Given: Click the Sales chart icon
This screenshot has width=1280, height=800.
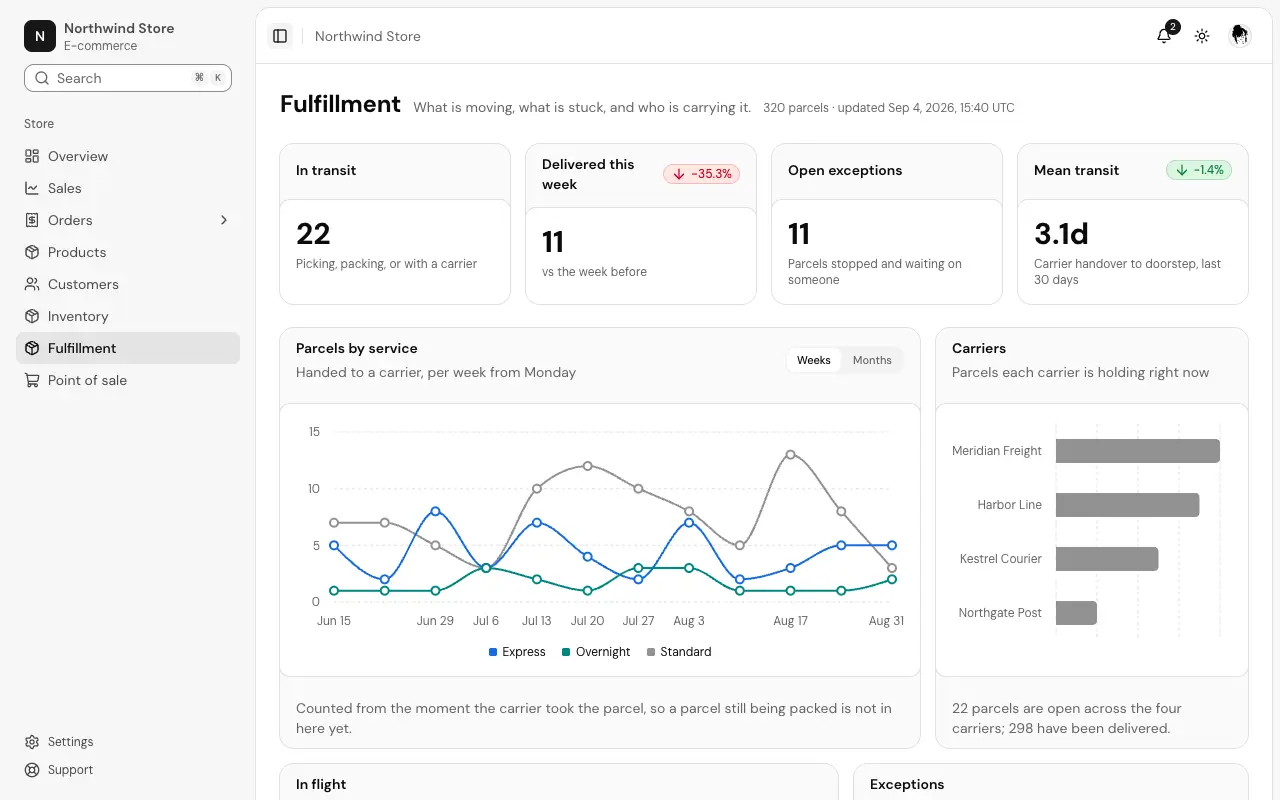Looking at the screenshot, I should click(32, 188).
